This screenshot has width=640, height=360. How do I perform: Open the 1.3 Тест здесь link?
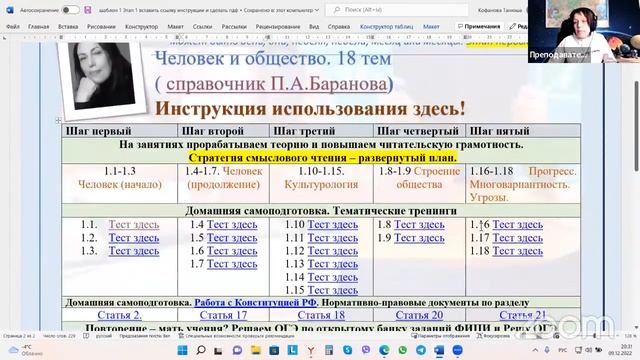133,251
